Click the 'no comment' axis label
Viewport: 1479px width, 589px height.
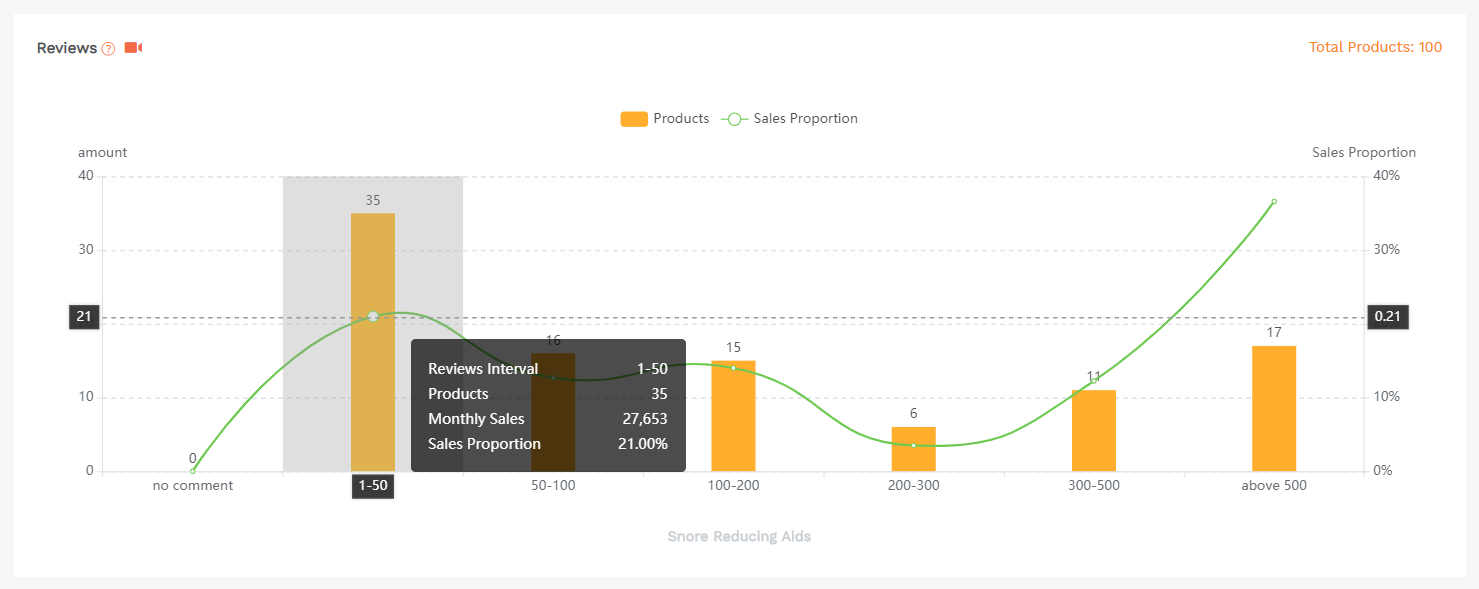click(x=193, y=486)
